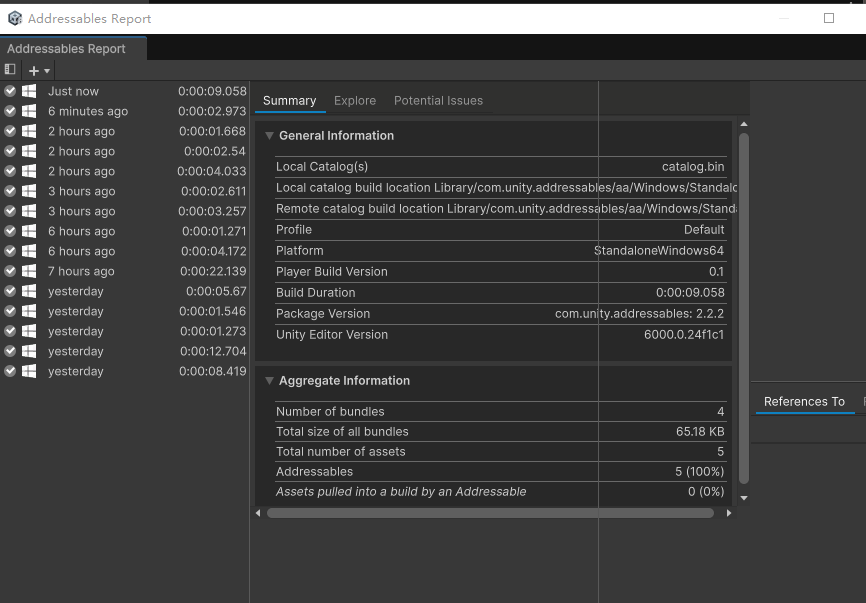This screenshot has width=866, height=603.
Task: Click checkmark of 0:00:05.67 build
Action: pyautogui.click(x=10, y=291)
